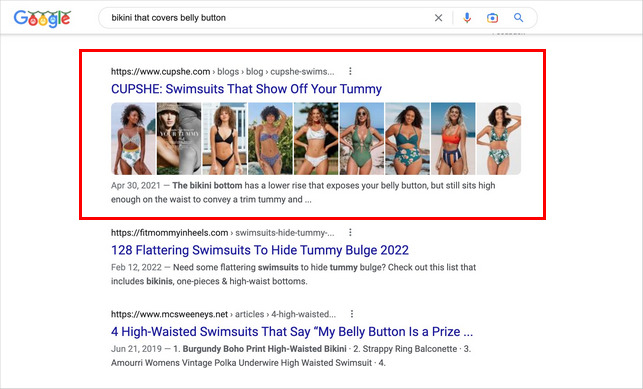The image size is (643, 389).
Task: Open thumbnail of the orange top striped bikini
Action: click(x=454, y=139)
